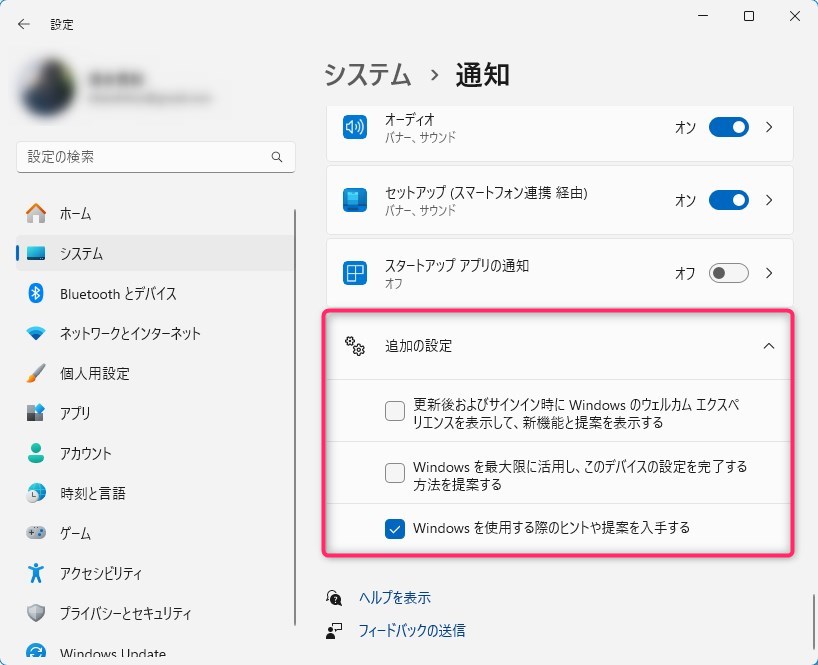Screen dimensions: 818x665
Task: Enable スタートアップ アプリの通知 toggle
Action: [x=728, y=273]
